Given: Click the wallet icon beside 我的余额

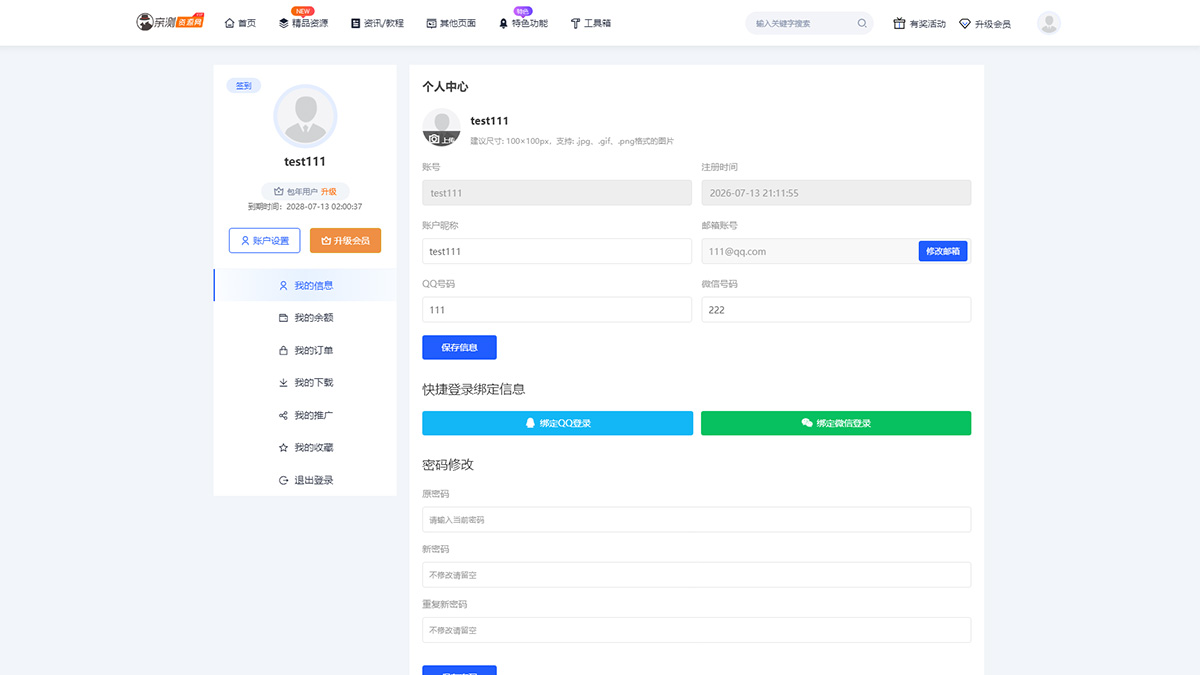Looking at the screenshot, I should 283,318.
